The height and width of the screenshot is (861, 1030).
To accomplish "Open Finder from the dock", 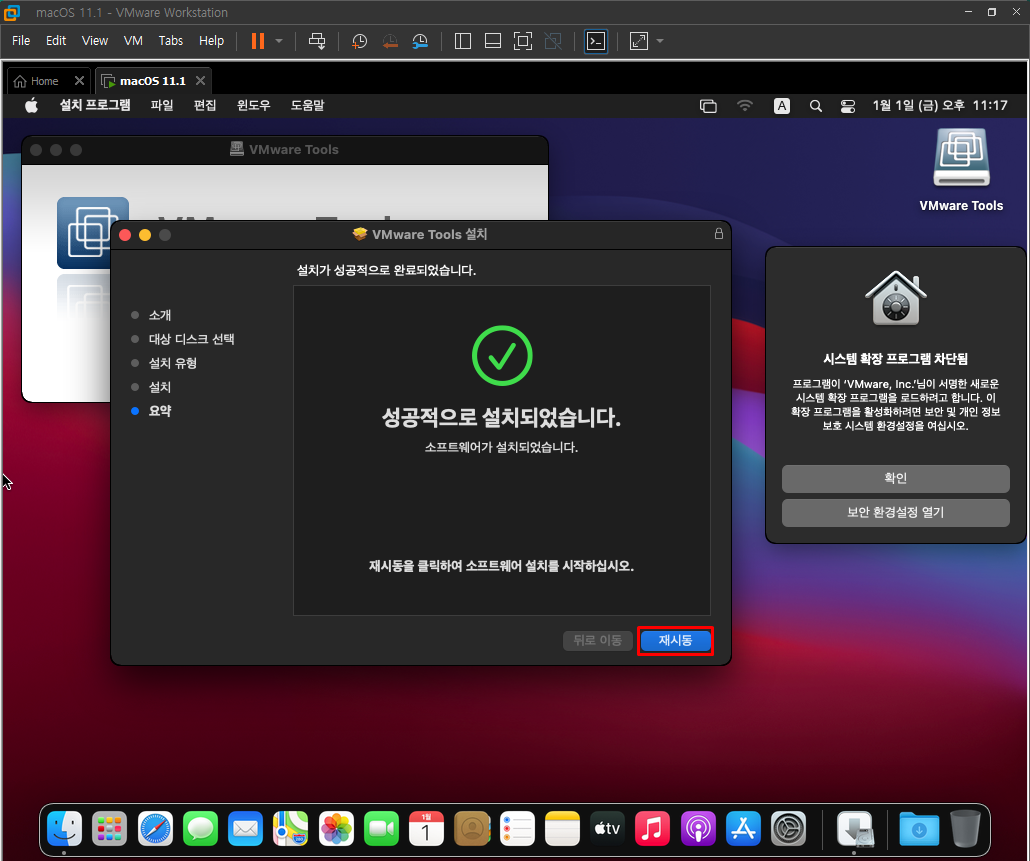I will click(x=64, y=829).
